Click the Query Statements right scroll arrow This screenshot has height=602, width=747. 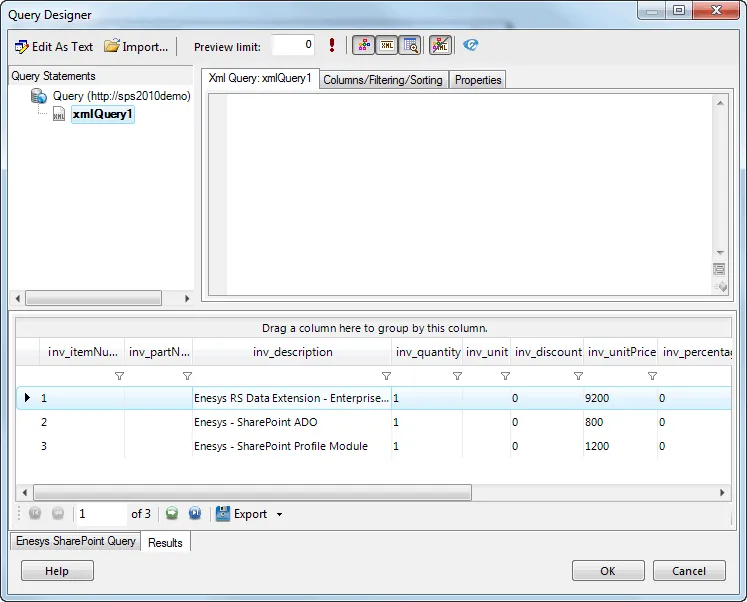[187, 299]
